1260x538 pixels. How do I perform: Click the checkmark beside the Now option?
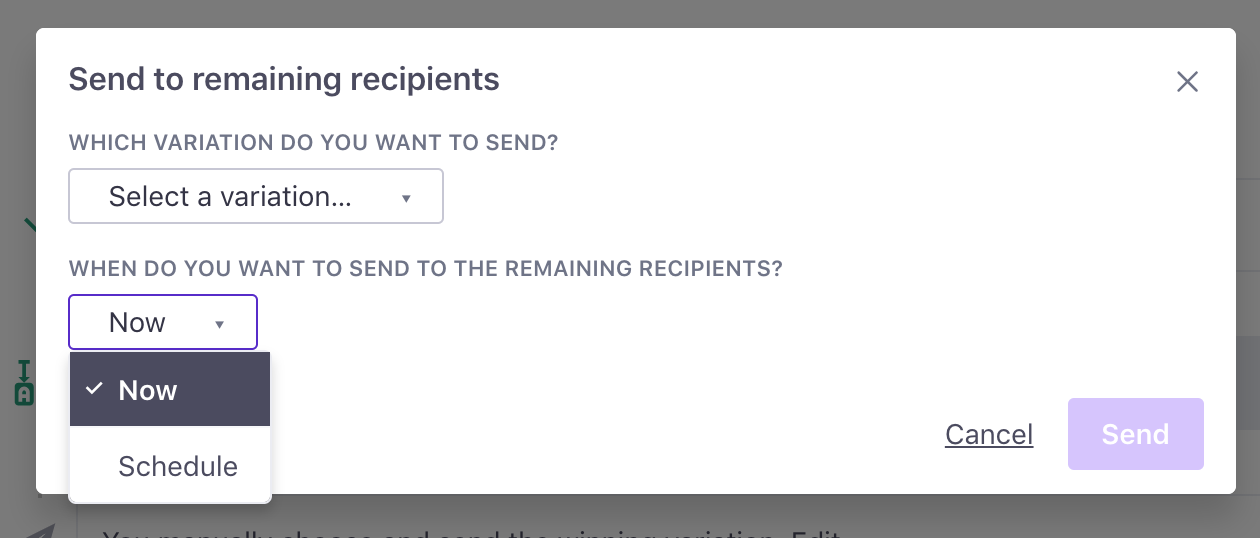tap(94, 389)
